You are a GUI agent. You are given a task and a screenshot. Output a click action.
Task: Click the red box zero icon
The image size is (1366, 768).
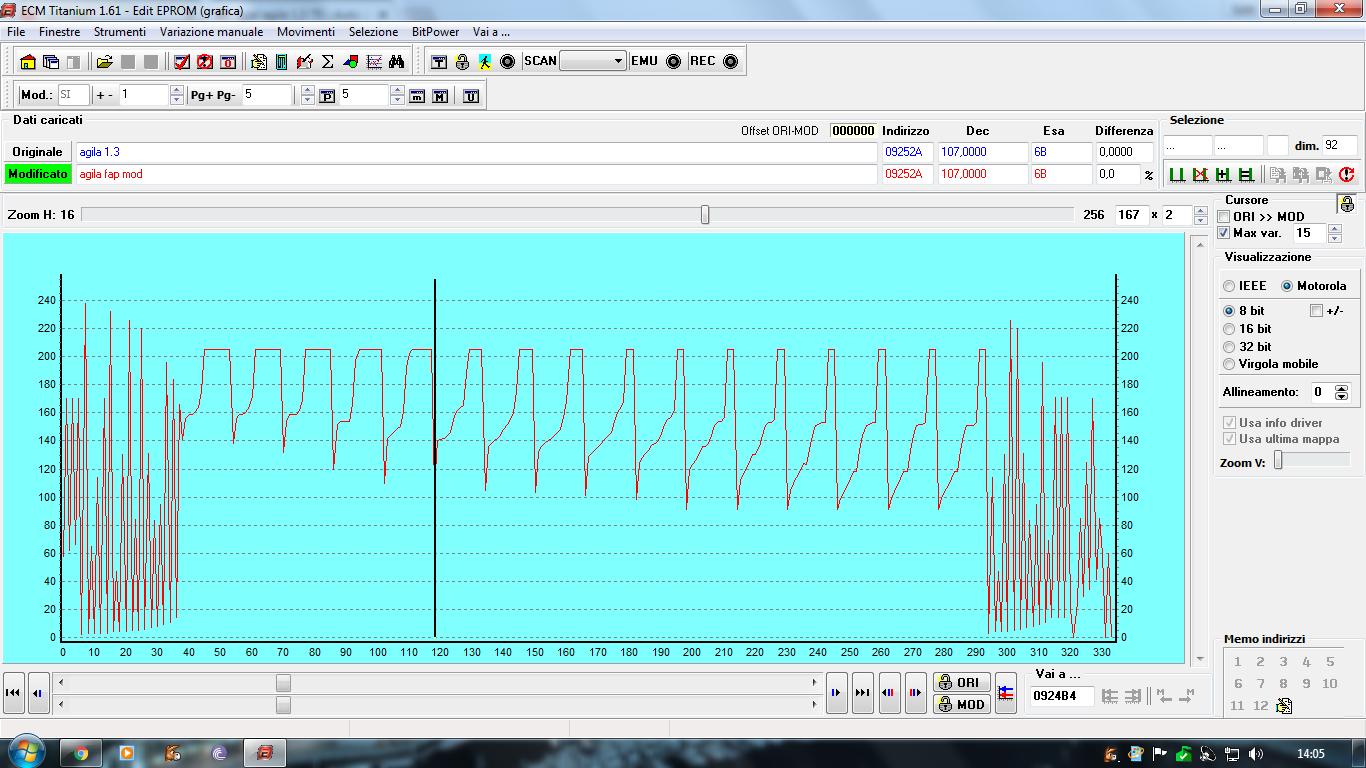228,62
